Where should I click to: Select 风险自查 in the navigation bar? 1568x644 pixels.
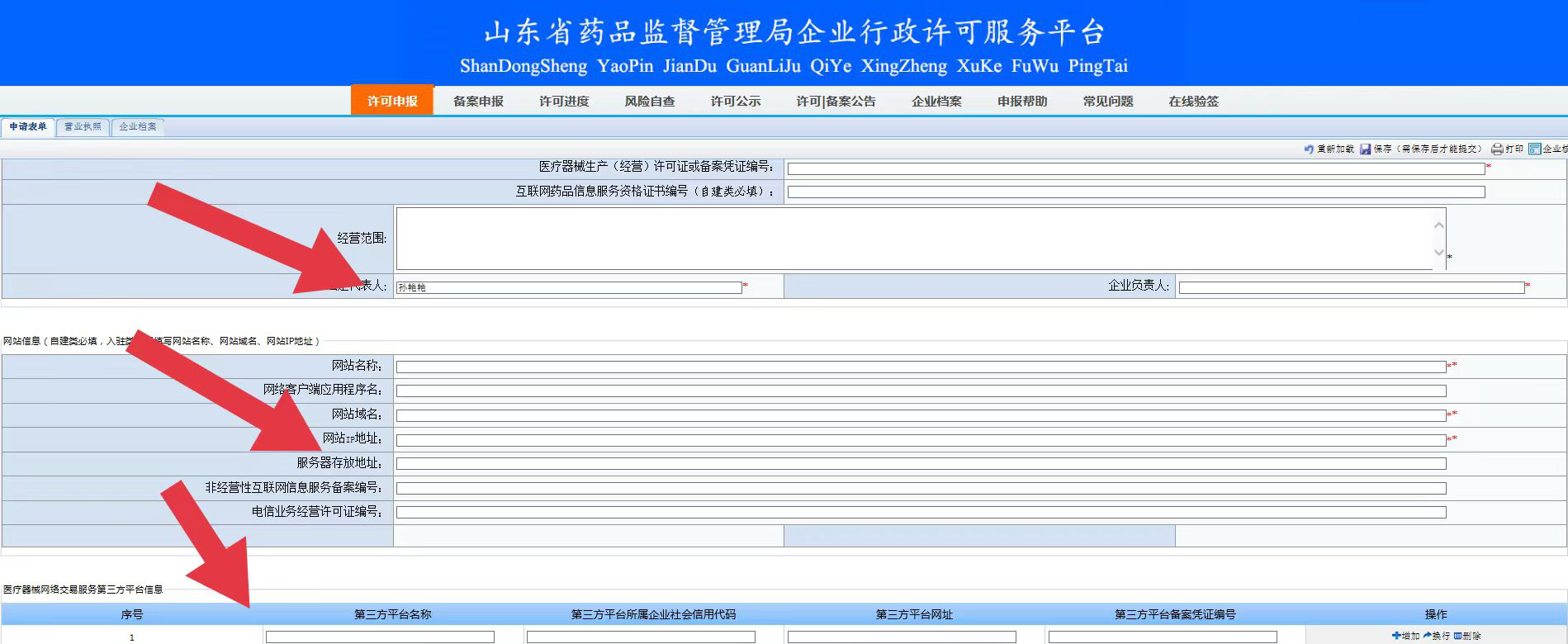(650, 101)
